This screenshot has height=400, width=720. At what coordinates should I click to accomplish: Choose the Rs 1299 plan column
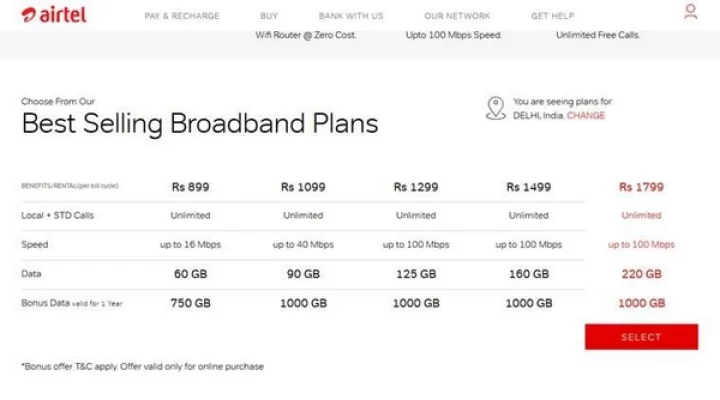click(x=416, y=187)
